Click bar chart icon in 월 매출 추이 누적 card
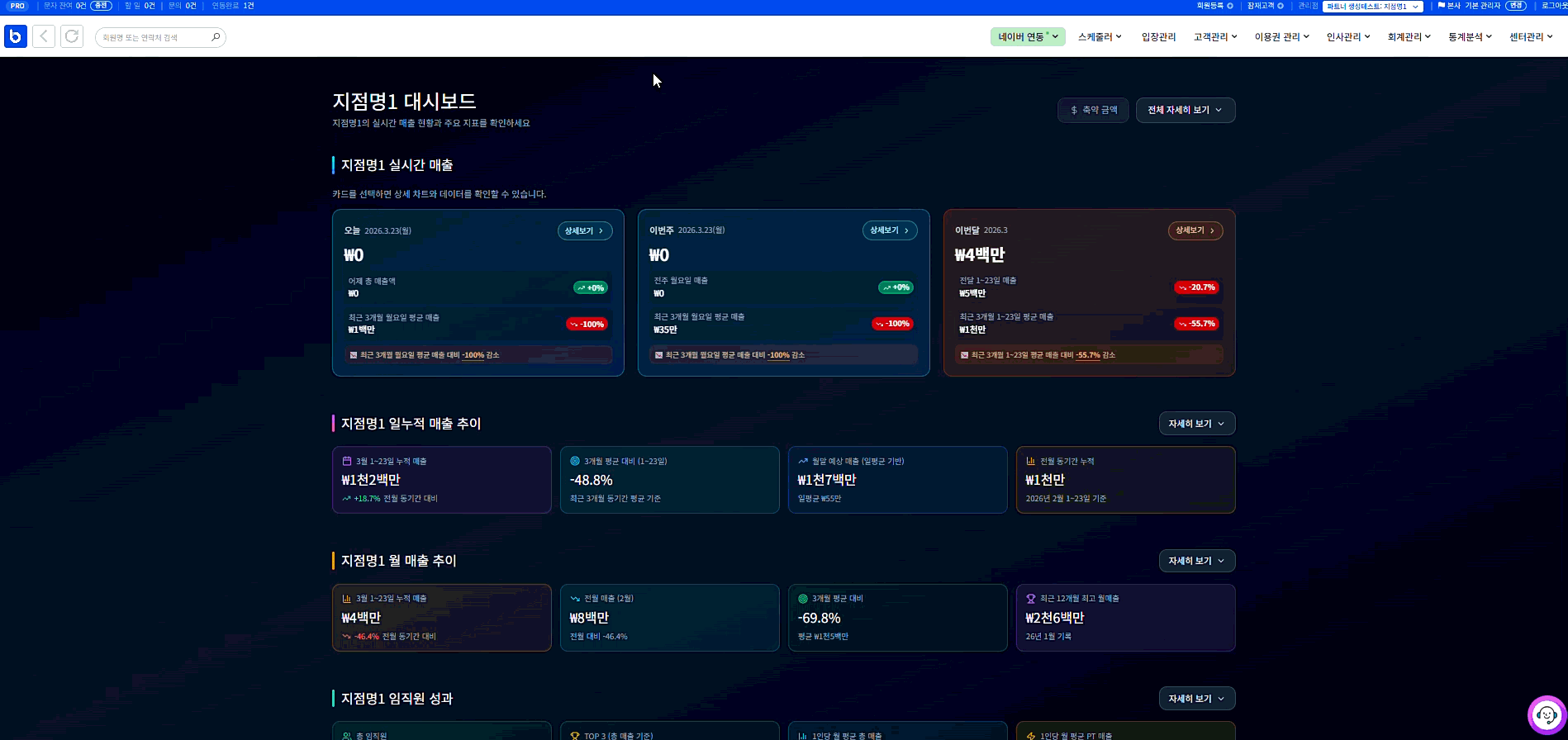 [347, 598]
